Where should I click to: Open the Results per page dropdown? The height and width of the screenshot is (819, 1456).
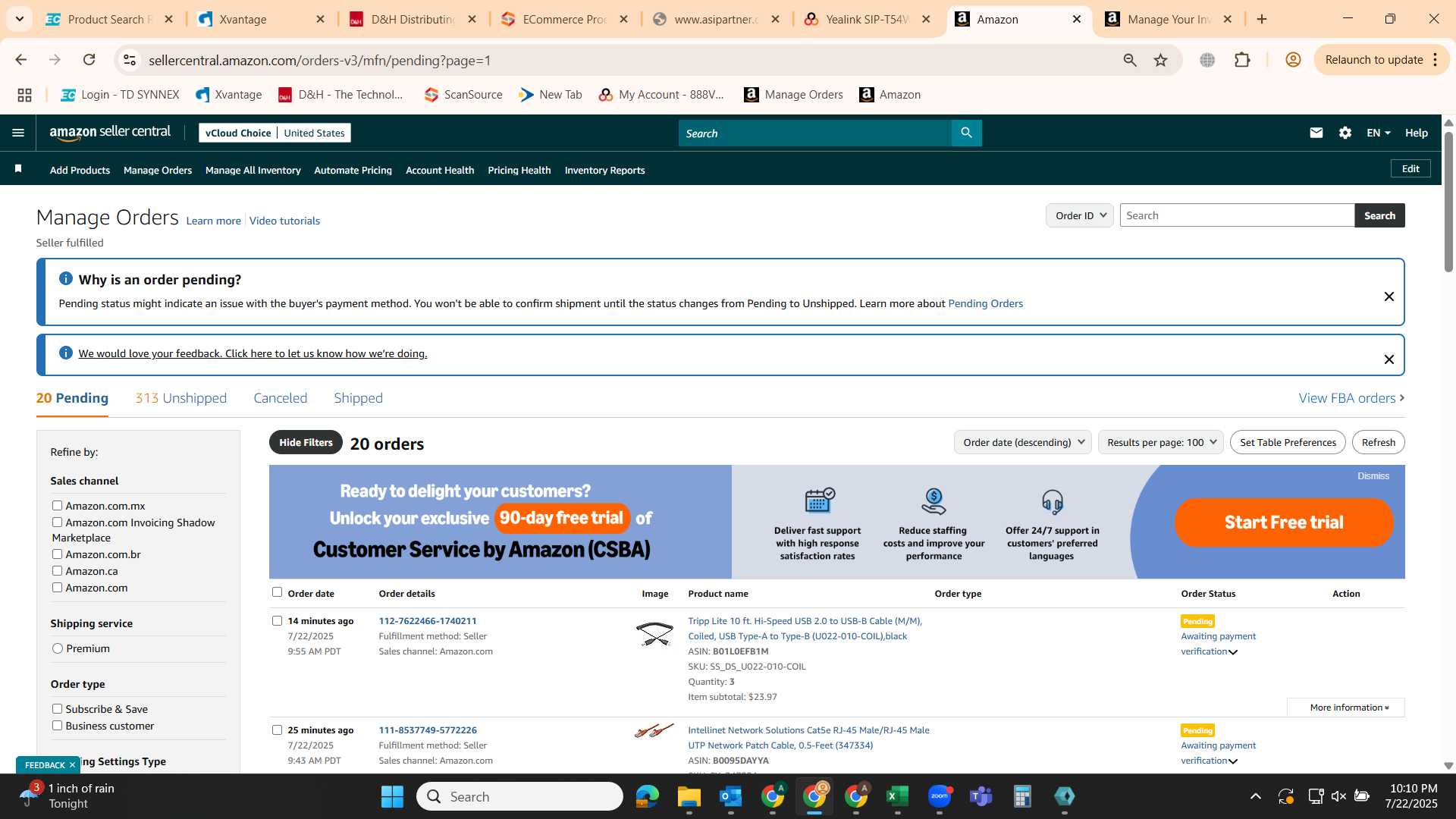click(1160, 442)
